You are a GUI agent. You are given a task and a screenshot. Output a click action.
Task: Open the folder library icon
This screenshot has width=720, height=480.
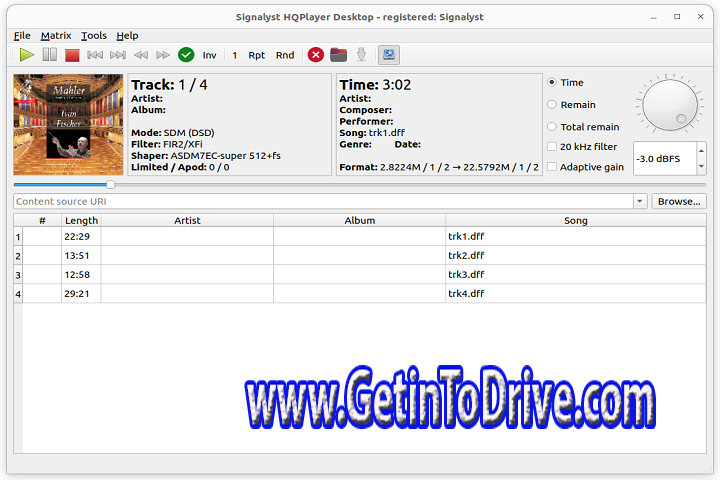[338, 55]
